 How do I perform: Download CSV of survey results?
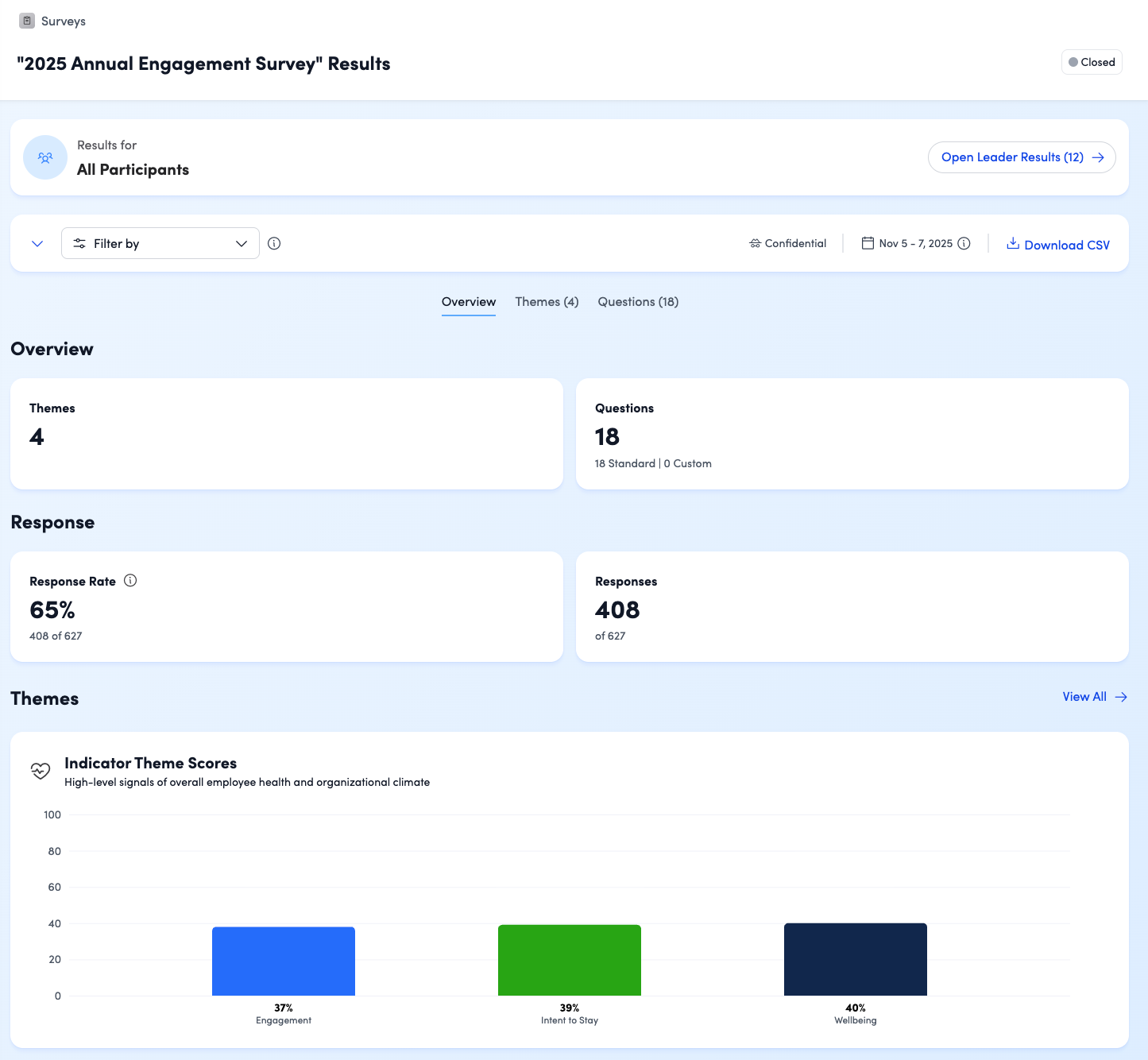coord(1058,245)
